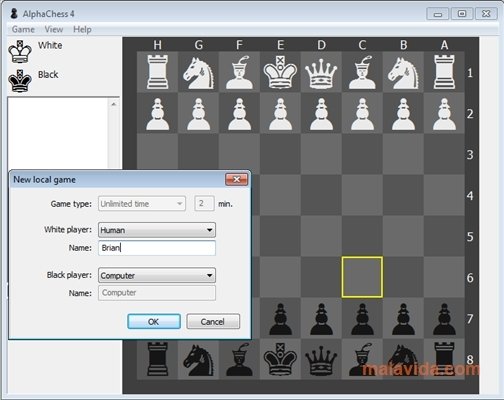504x400 pixels.
Task: Select the black king on E8
Action: coord(280,359)
